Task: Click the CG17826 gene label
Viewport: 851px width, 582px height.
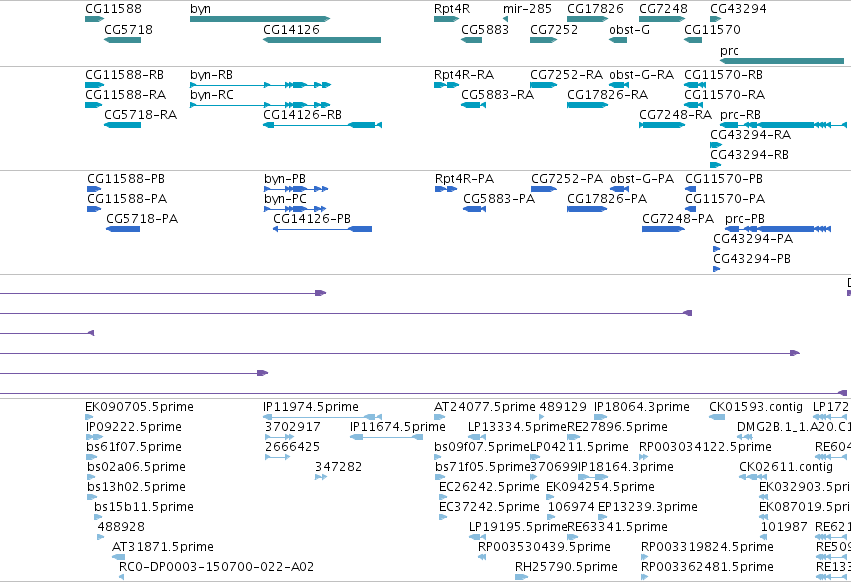Action: pyautogui.click(x=595, y=9)
